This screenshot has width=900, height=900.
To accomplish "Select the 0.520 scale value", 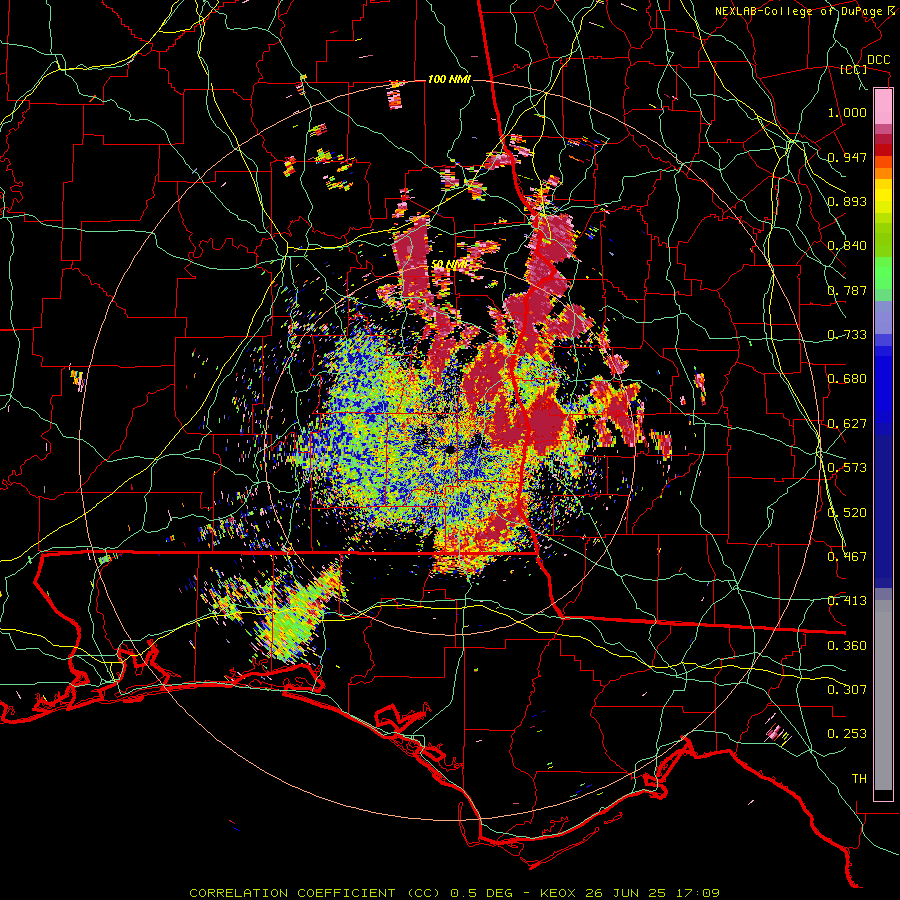I will click(x=847, y=512).
